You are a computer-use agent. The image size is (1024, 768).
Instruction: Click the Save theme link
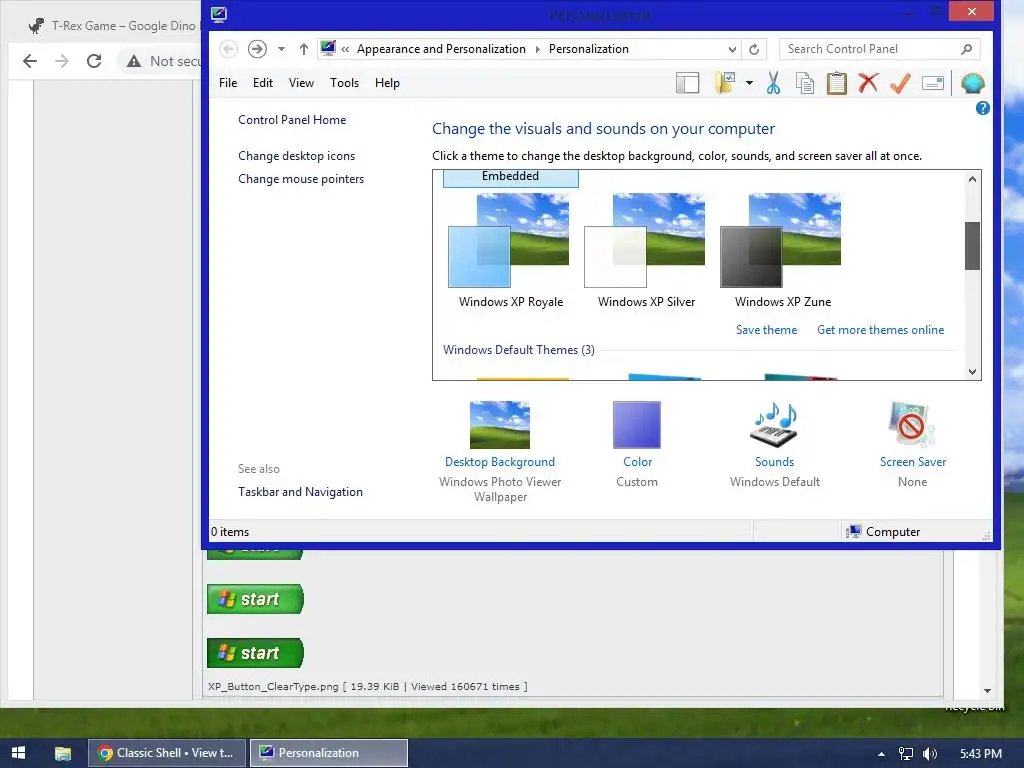tap(766, 330)
